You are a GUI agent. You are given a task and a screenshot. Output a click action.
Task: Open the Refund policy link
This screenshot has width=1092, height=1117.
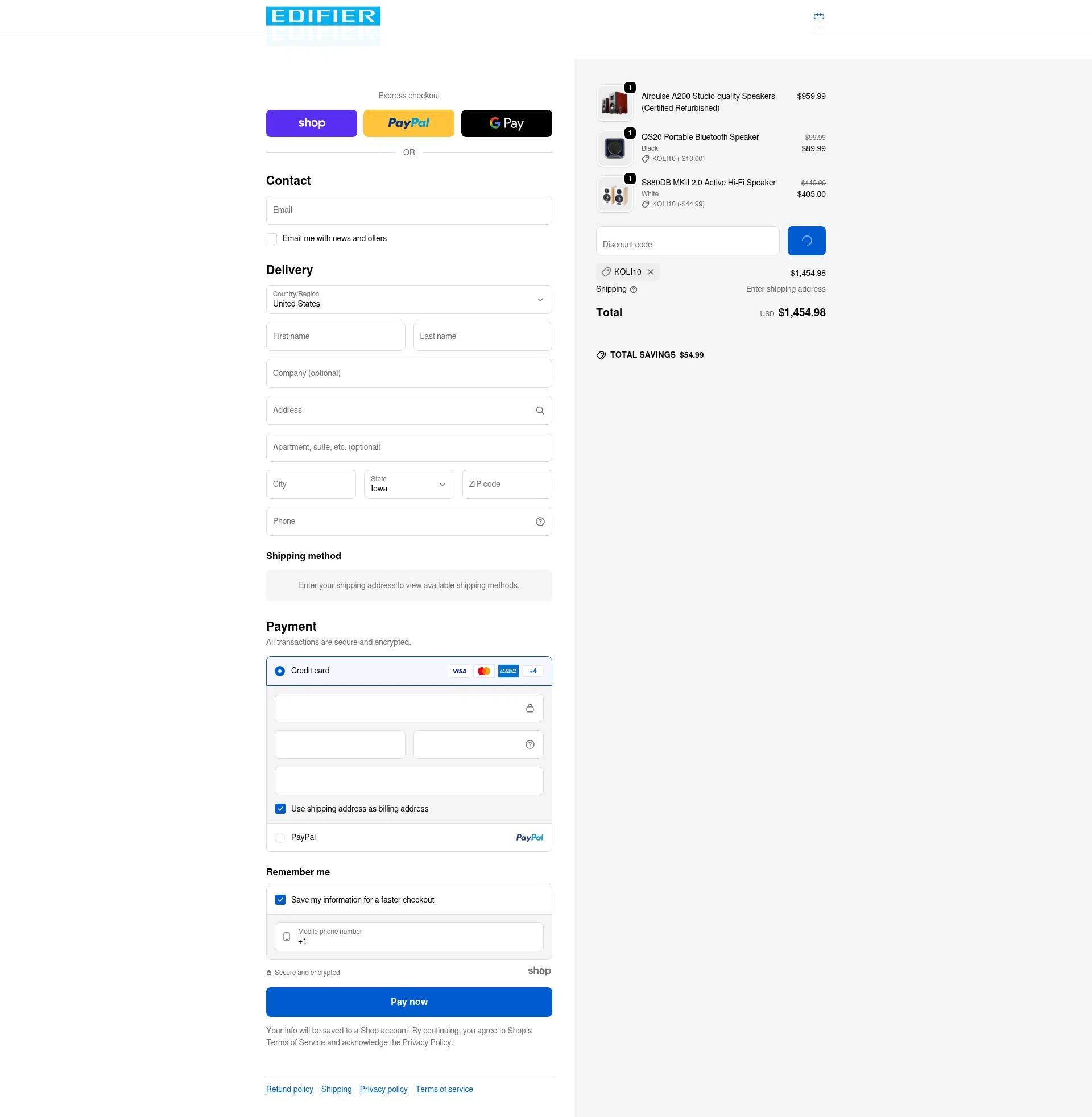(289, 1089)
